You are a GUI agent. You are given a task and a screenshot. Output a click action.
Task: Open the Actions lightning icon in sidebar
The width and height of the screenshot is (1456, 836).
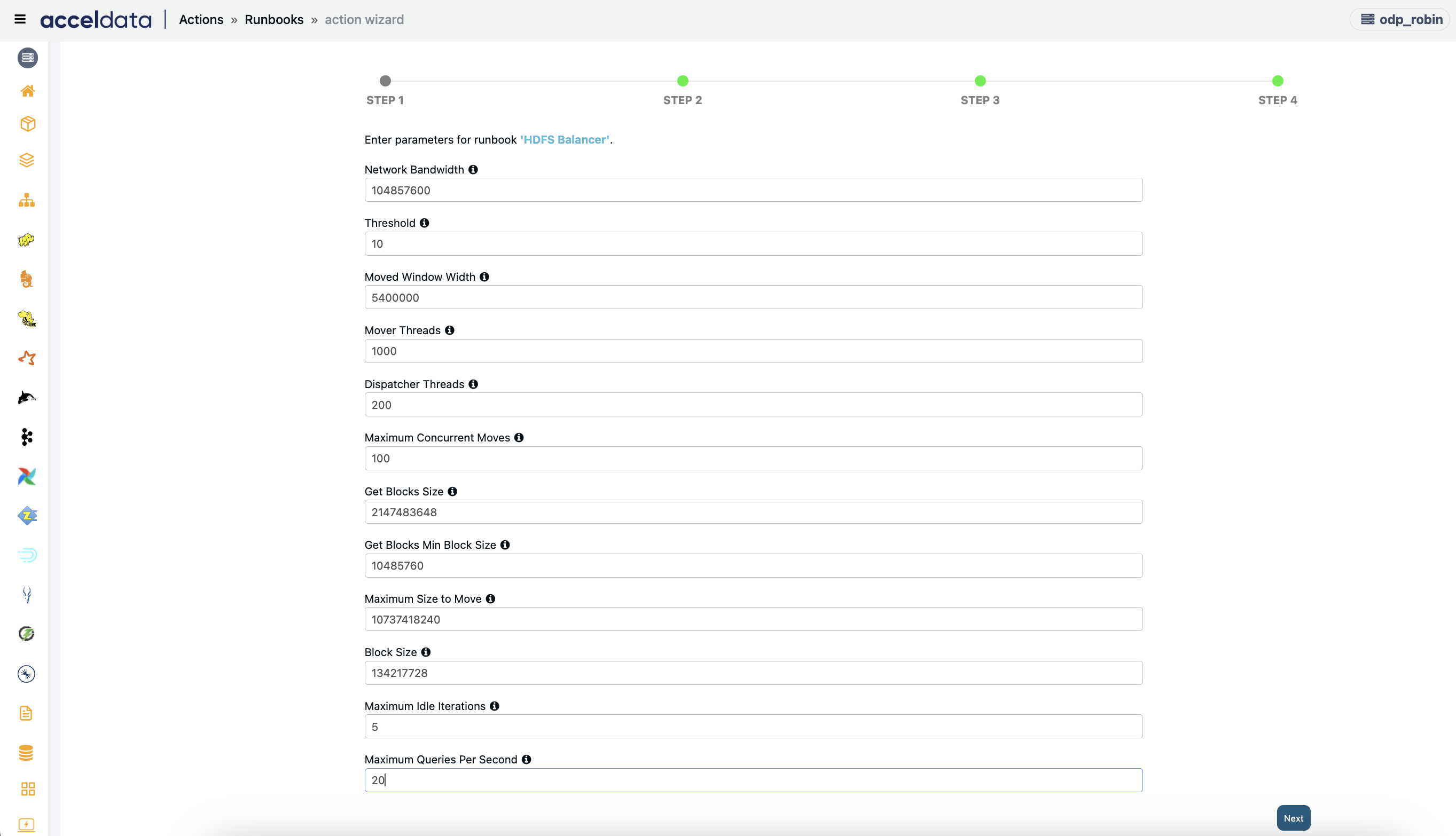tap(26, 824)
